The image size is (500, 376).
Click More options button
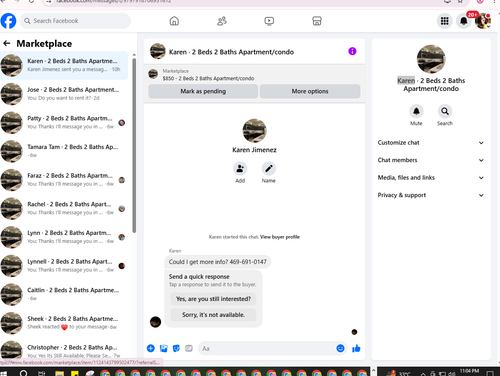(310, 91)
